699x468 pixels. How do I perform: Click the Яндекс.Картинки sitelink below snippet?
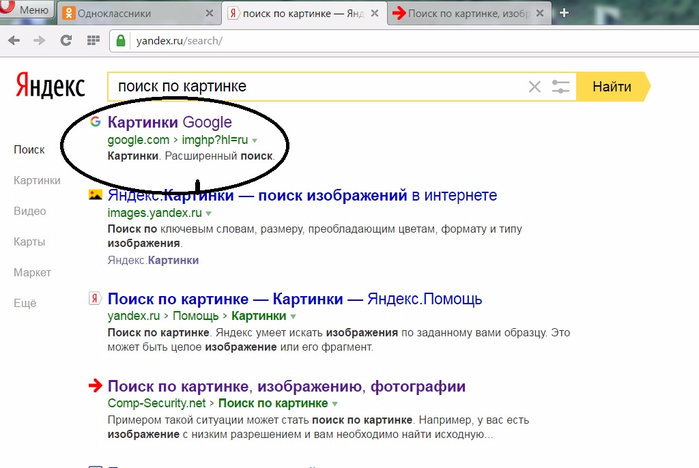[153, 260]
